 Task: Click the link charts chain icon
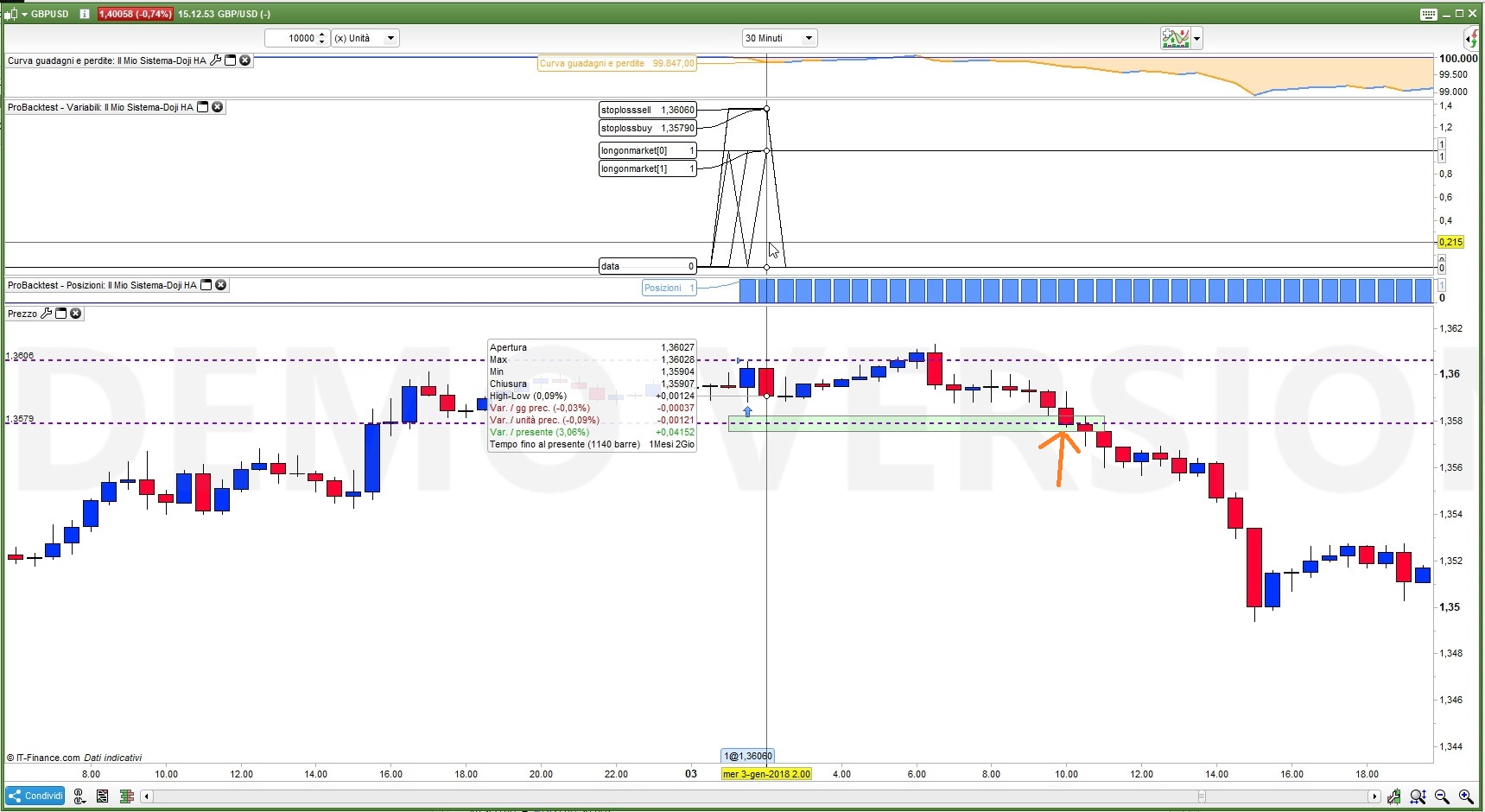tap(79, 796)
